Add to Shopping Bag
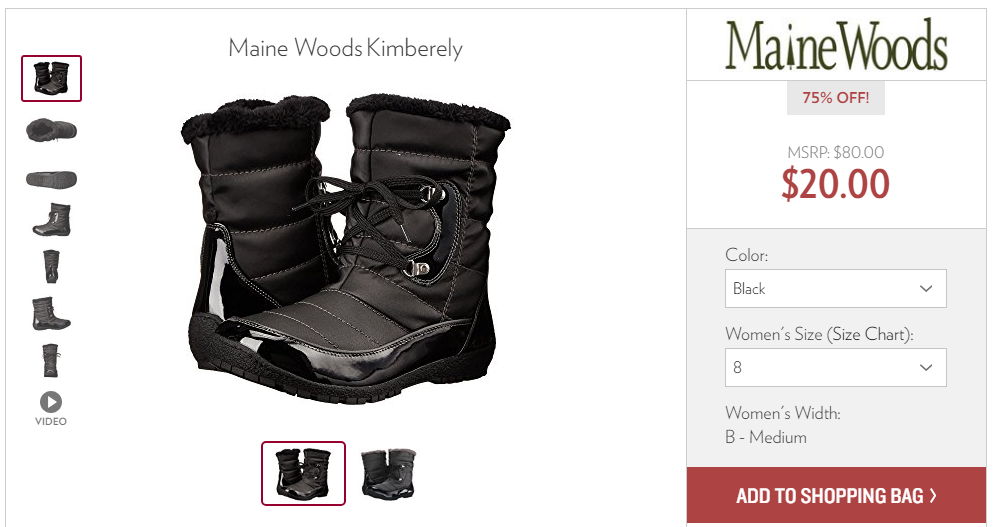This screenshot has height=527, width=993. [836, 496]
